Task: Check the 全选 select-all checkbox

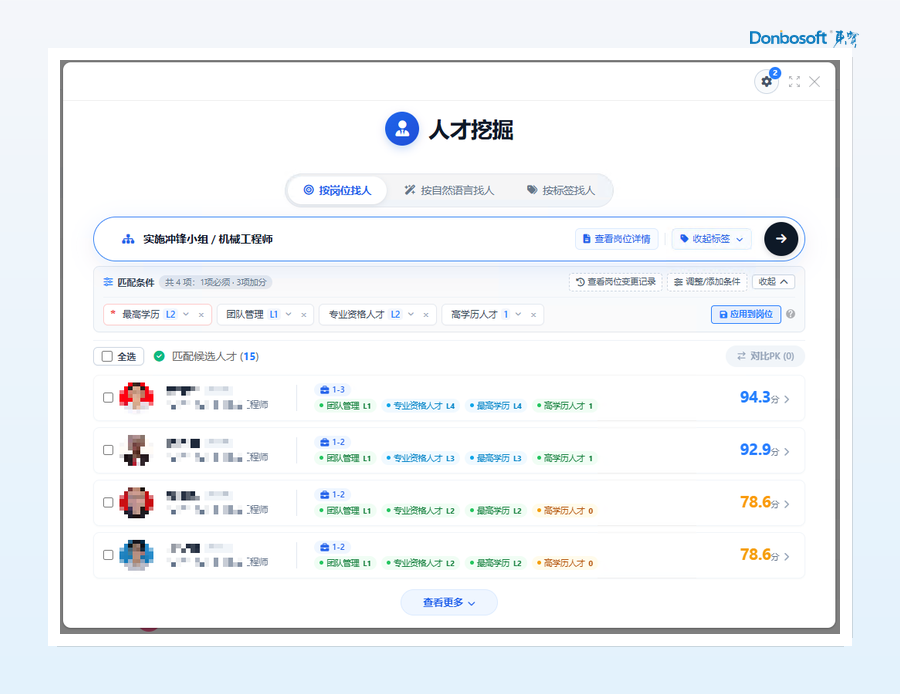Action: pos(107,356)
